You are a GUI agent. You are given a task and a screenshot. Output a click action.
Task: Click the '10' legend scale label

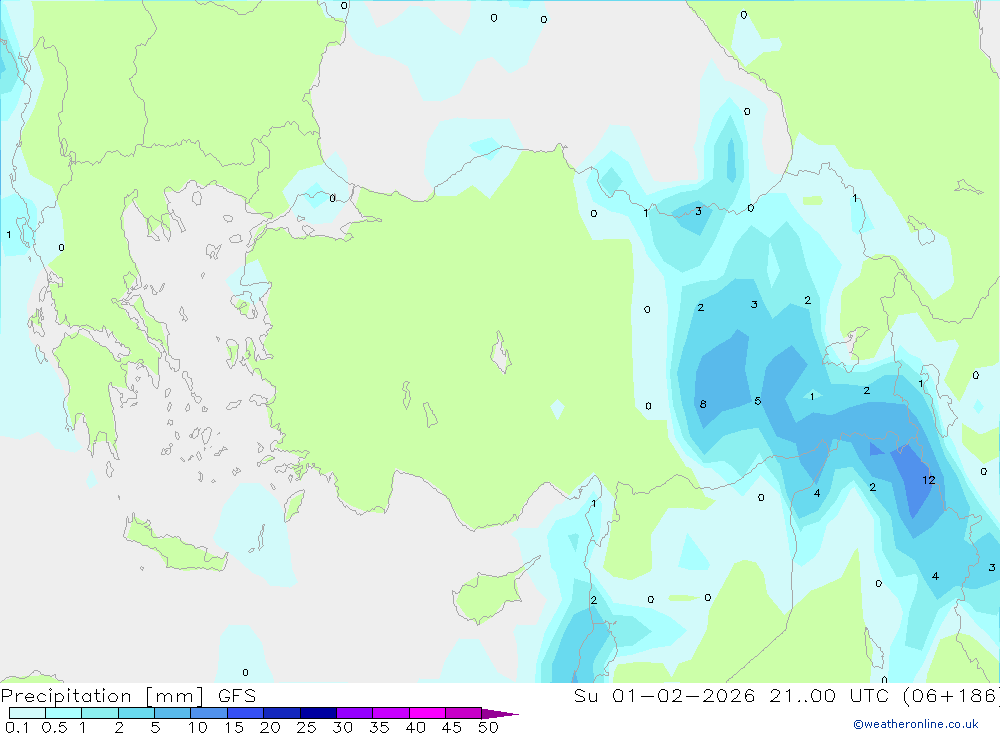(x=198, y=727)
